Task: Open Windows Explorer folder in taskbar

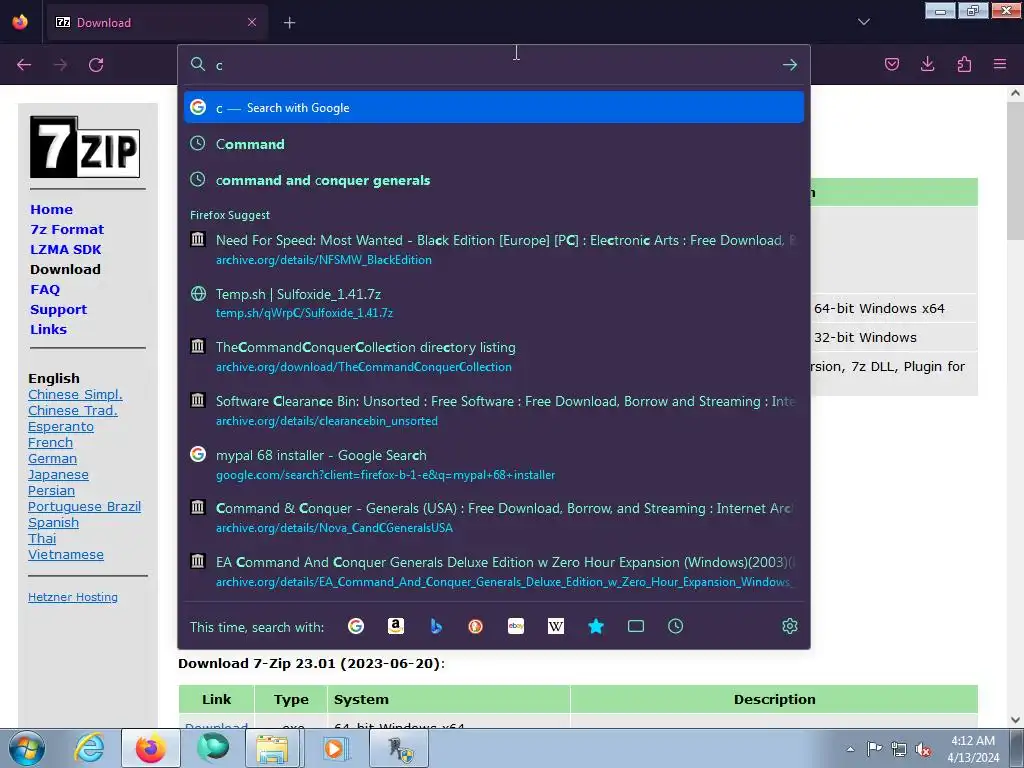Action: click(x=272, y=748)
